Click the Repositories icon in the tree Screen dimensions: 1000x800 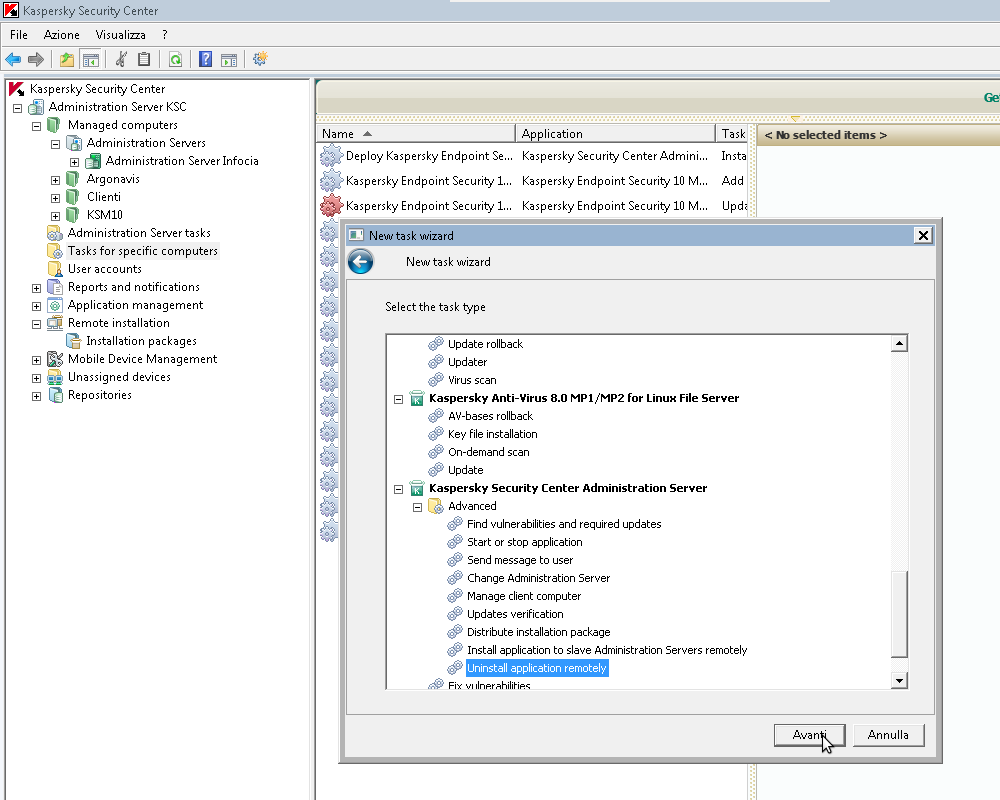[55, 396]
